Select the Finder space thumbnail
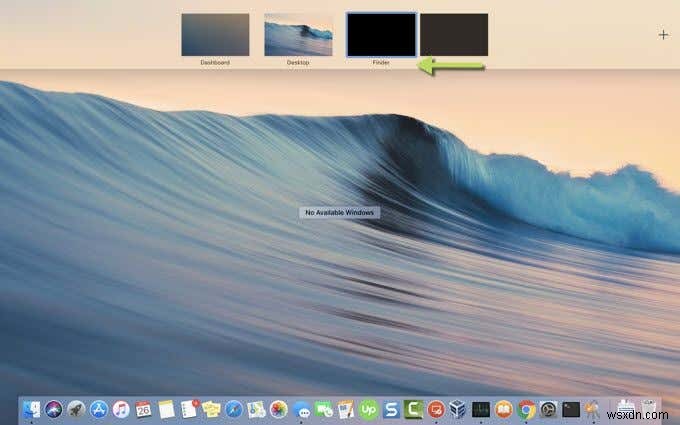 pos(381,35)
